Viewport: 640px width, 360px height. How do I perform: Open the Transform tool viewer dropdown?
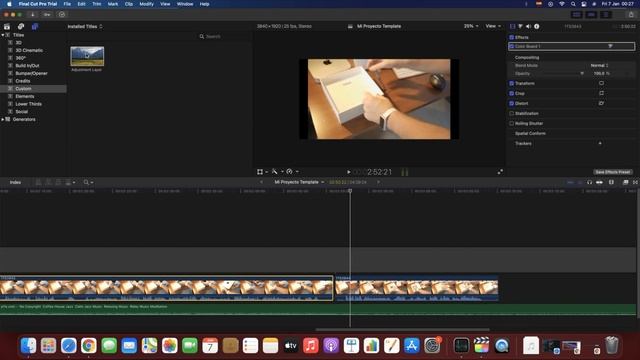point(262,172)
